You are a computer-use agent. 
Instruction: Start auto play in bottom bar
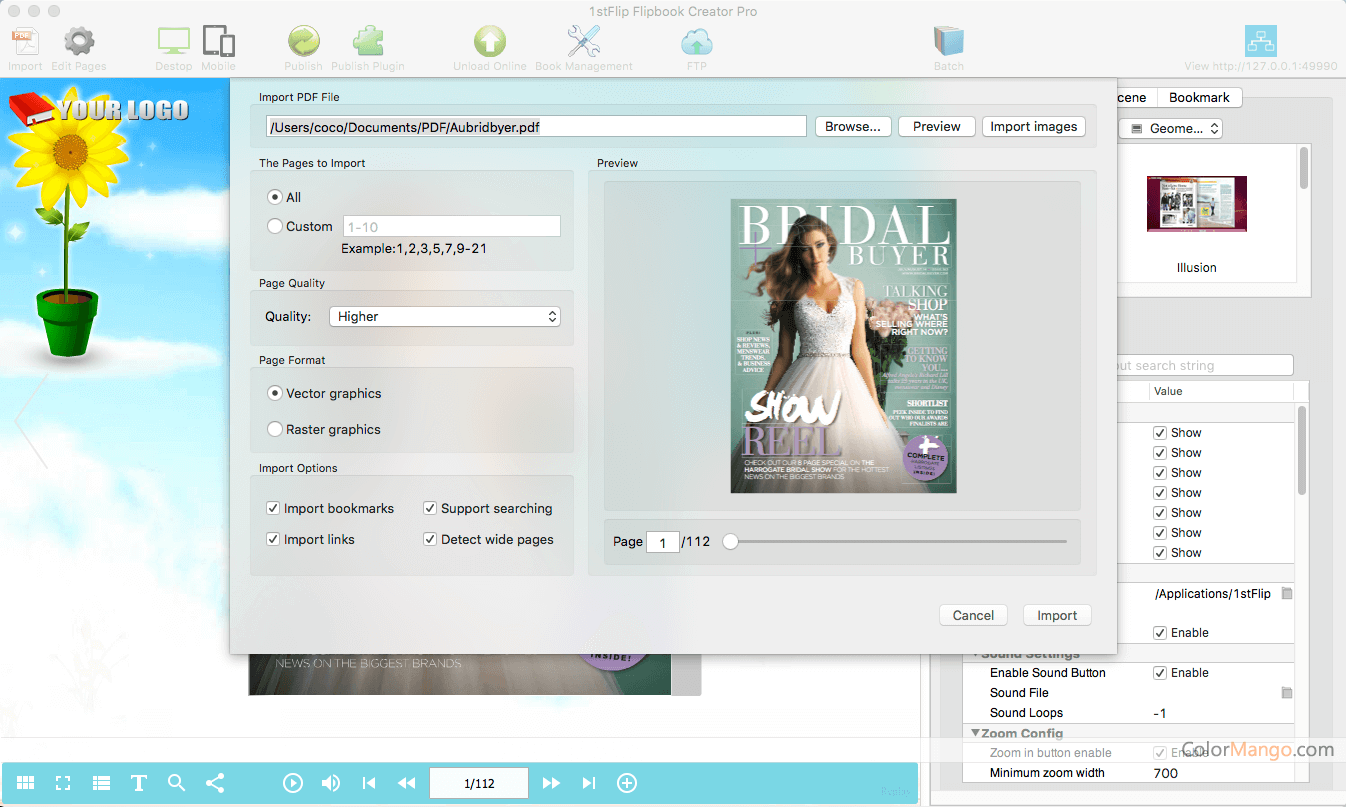tap(293, 783)
